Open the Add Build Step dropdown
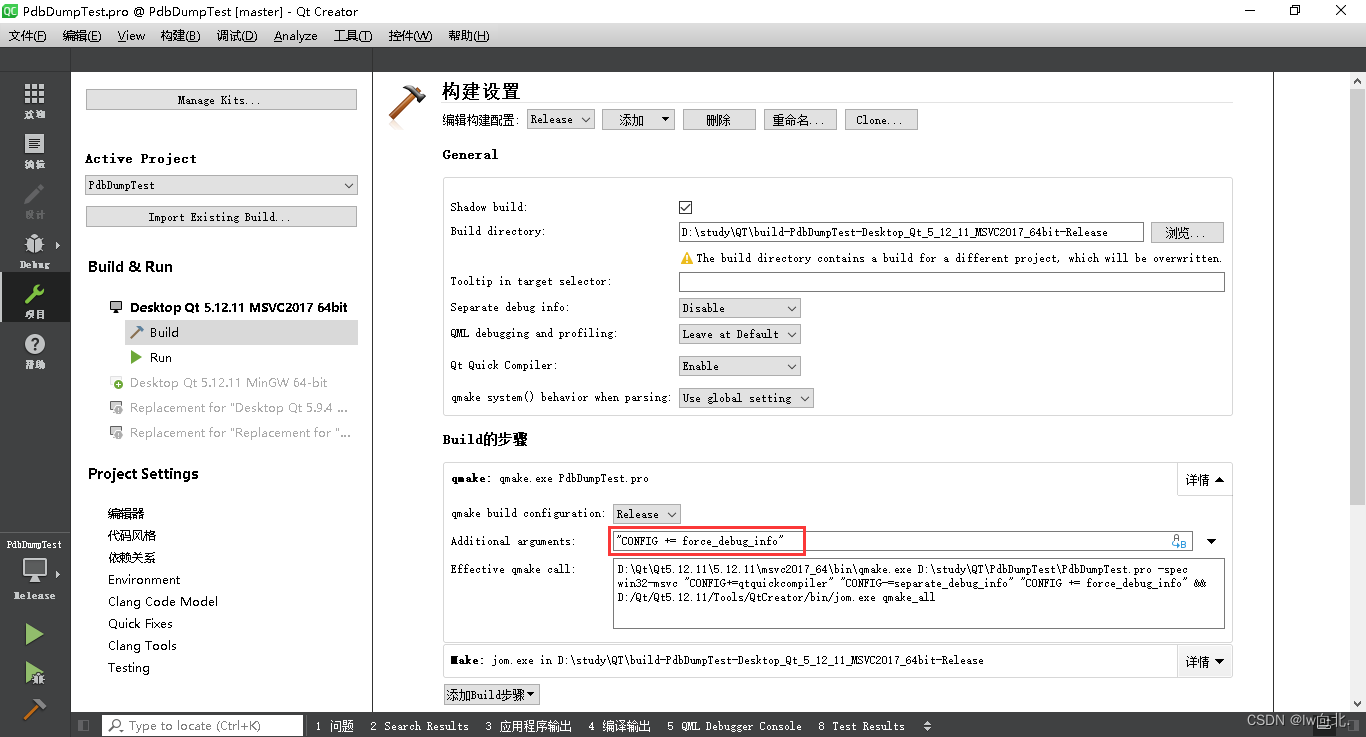 pyautogui.click(x=491, y=694)
